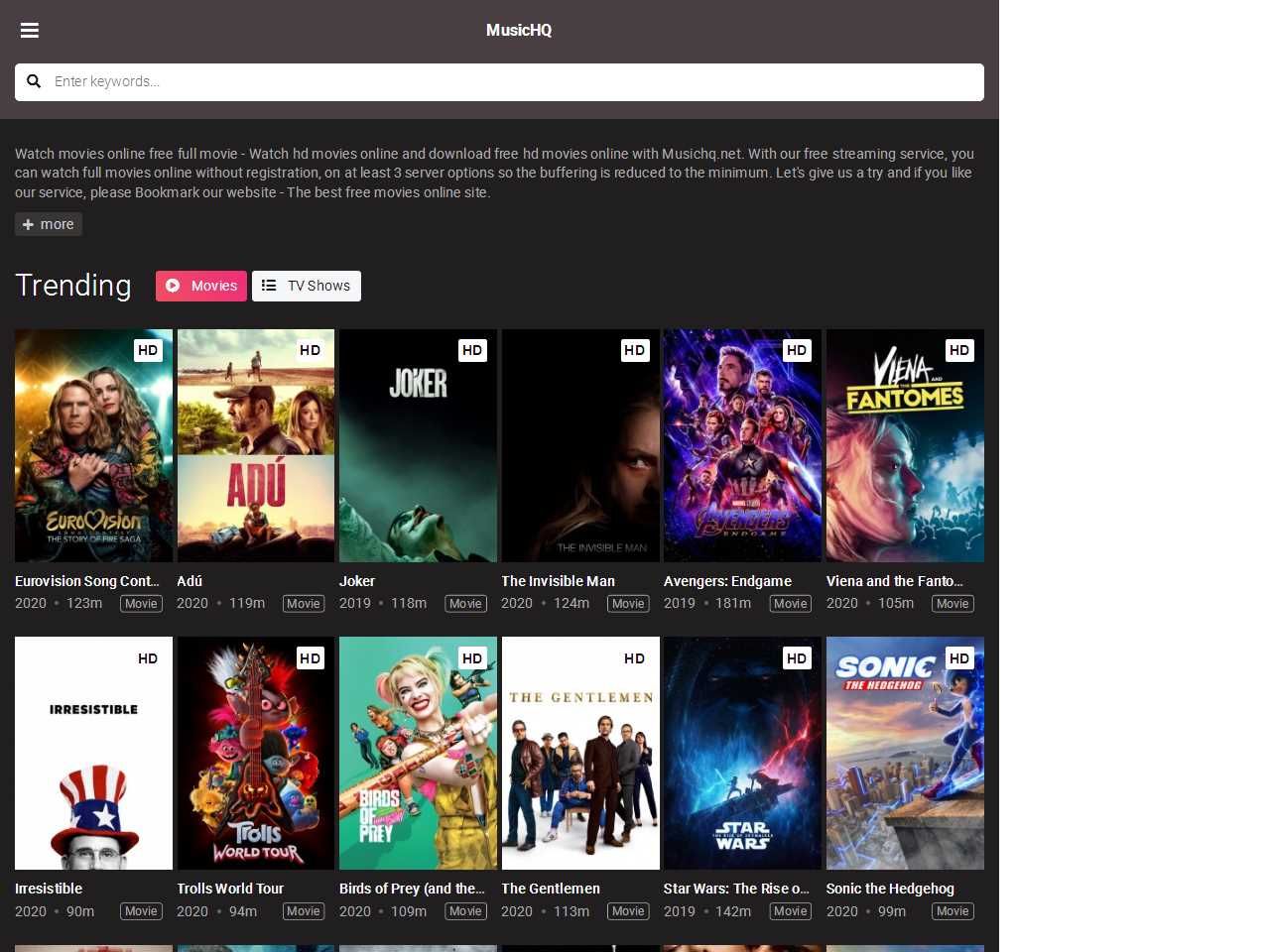Click the Movie tag under Trolls World Tour

(304, 911)
